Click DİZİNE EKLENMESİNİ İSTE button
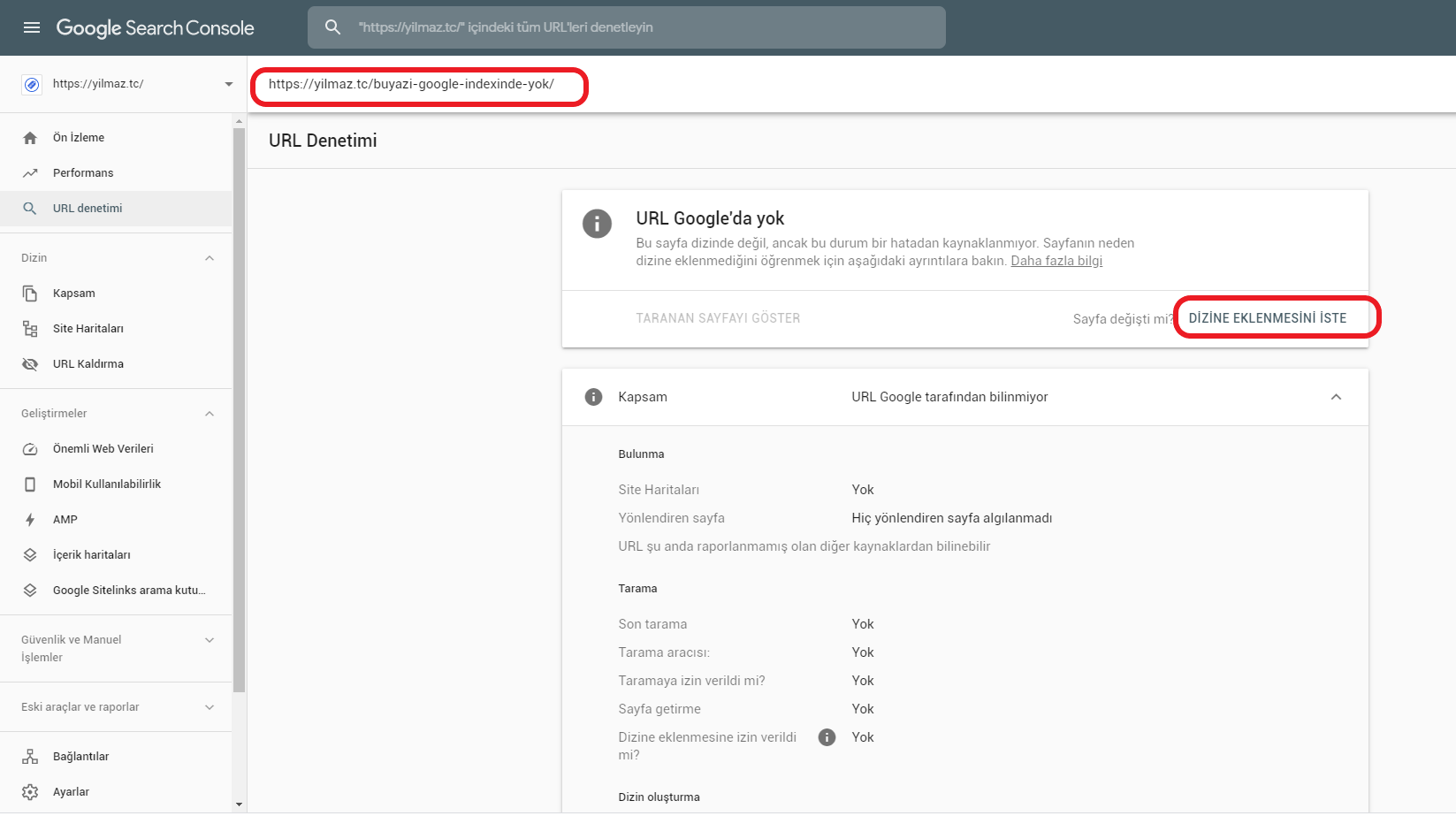Screen dimensions: 1456x816 coord(1267,318)
